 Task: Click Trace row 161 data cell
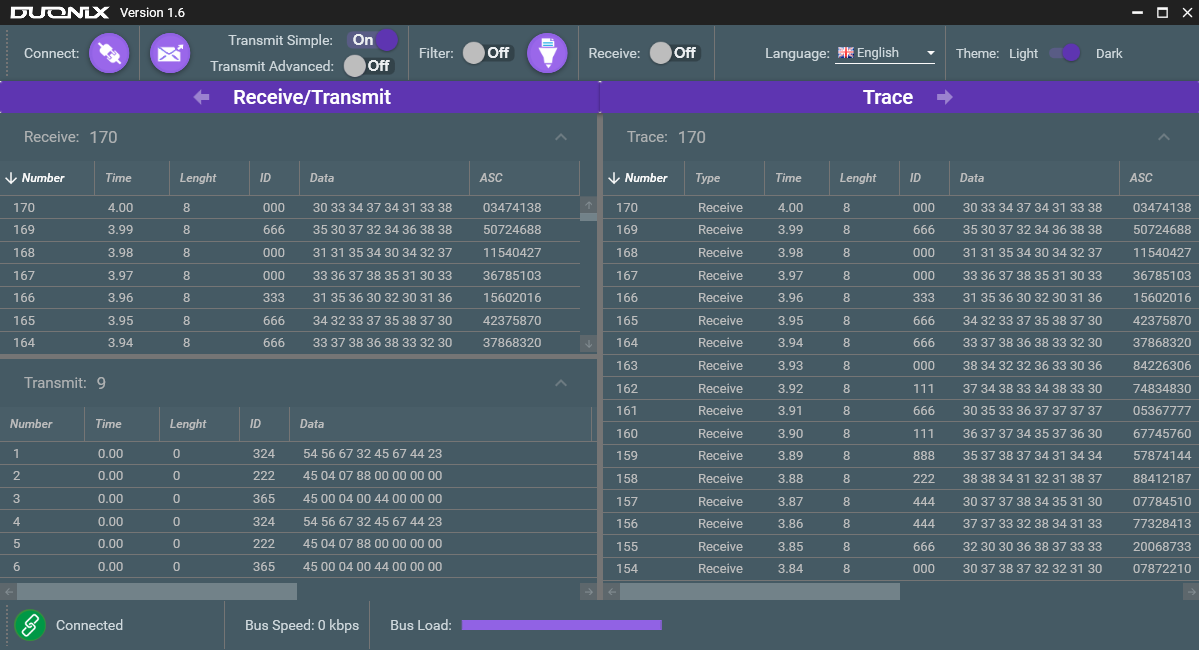(x=1032, y=411)
